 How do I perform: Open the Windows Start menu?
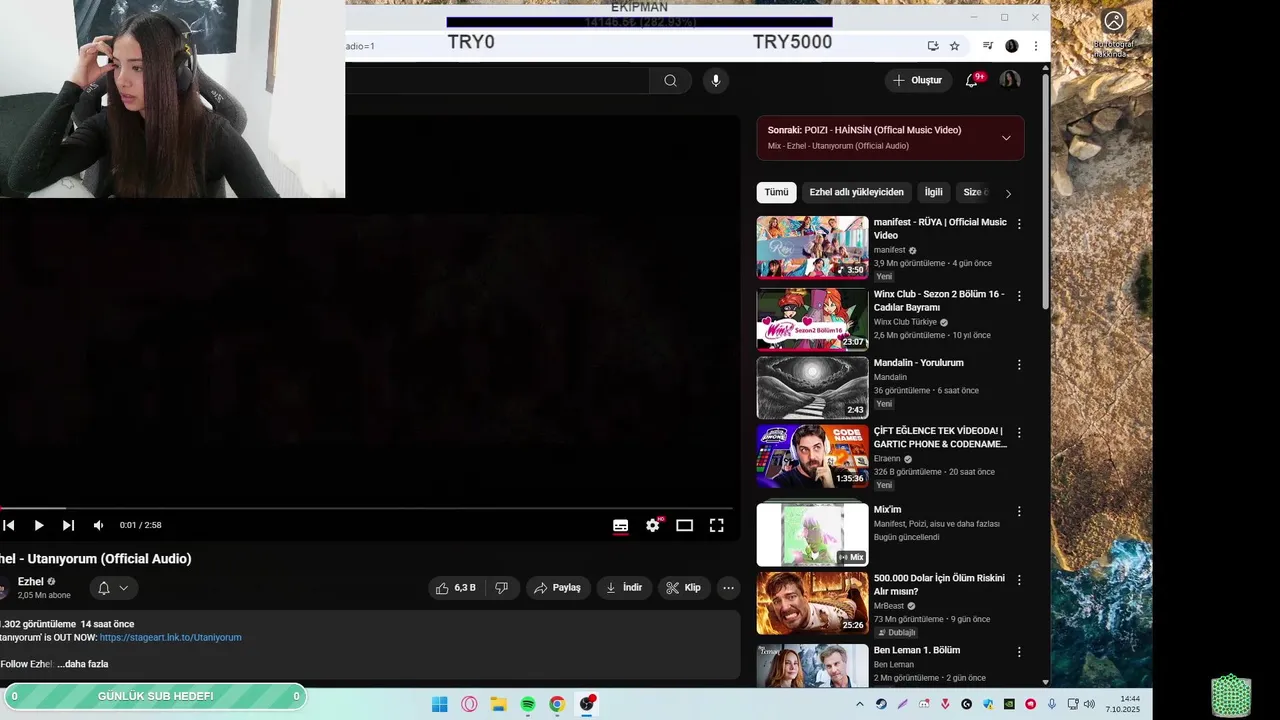440,704
